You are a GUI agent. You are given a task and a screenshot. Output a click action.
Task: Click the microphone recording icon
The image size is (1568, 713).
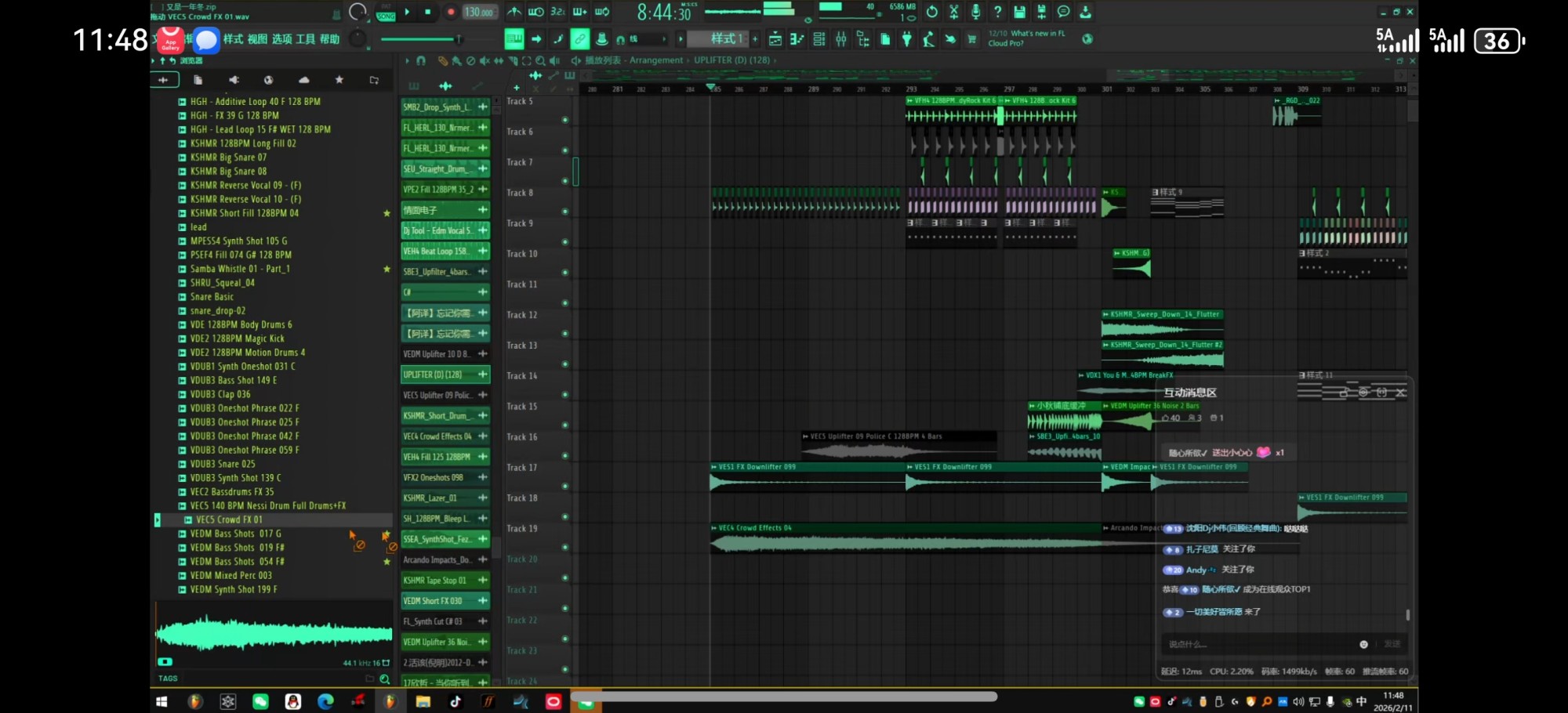[975, 12]
